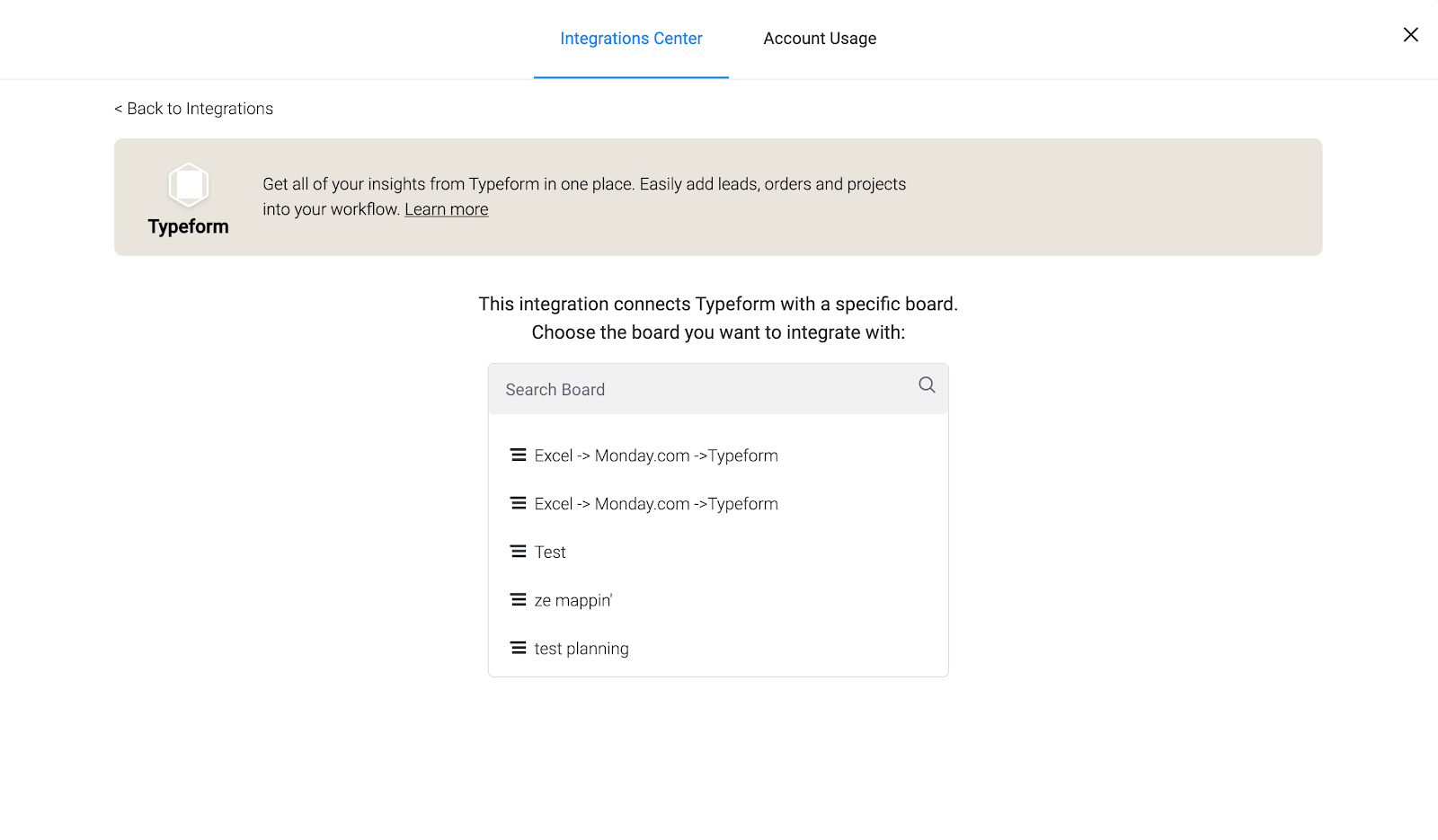Switch to the Account Usage tab
The width and height of the screenshot is (1438, 840).
[820, 39]
